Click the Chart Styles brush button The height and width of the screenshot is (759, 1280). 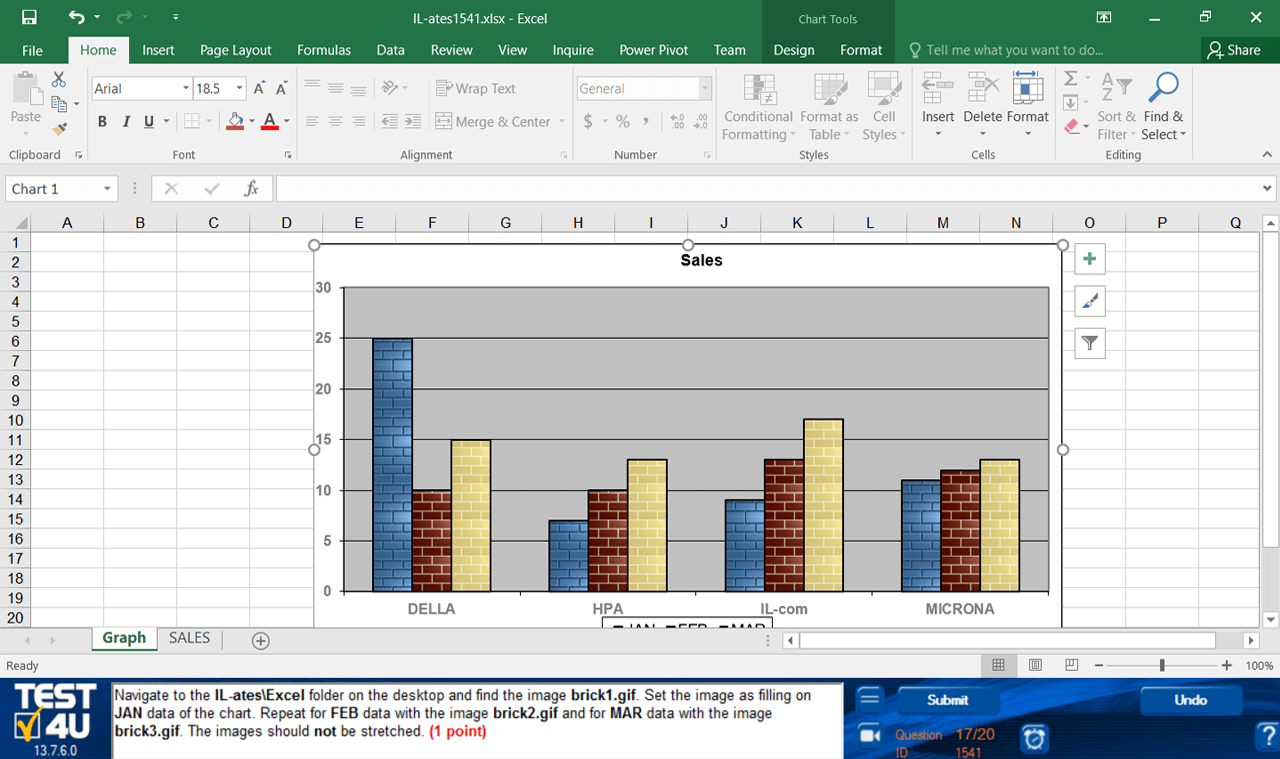(x=1090, y=301)
